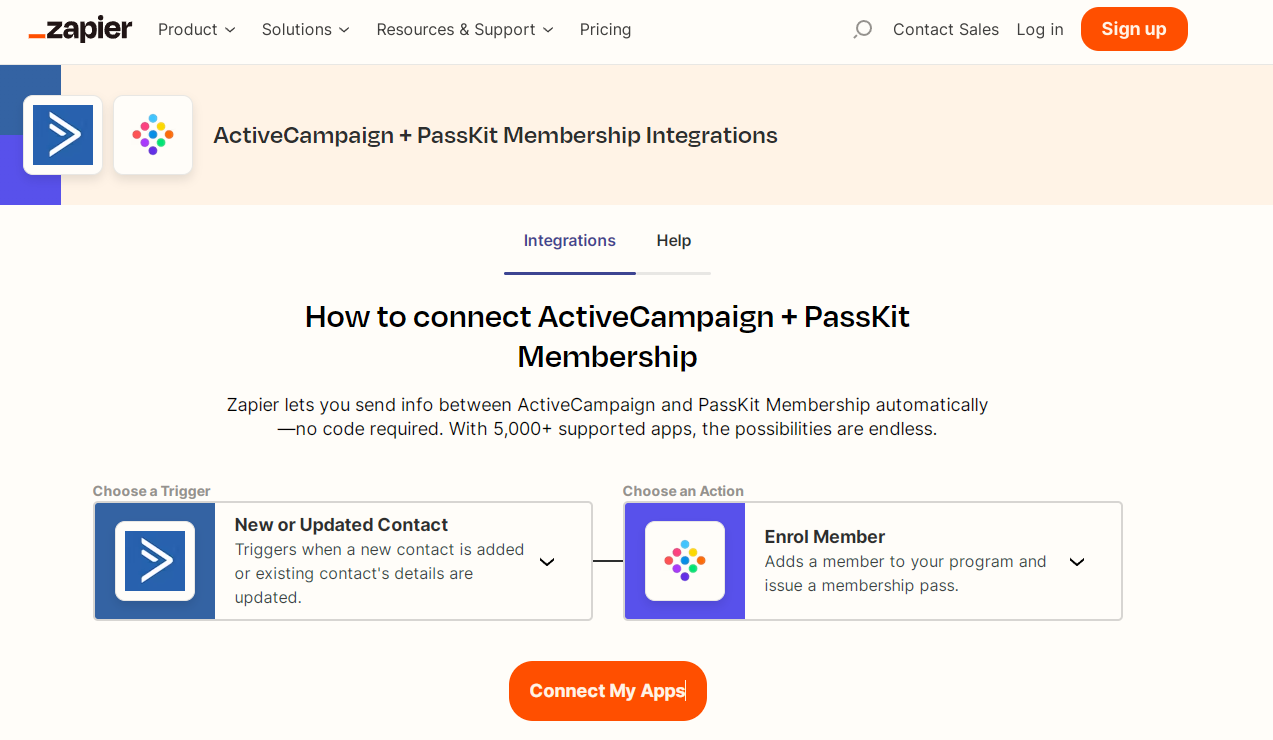Switch to the Help tab
Viewport: 1273px width, 740px height.
click(x=674, y=241)
